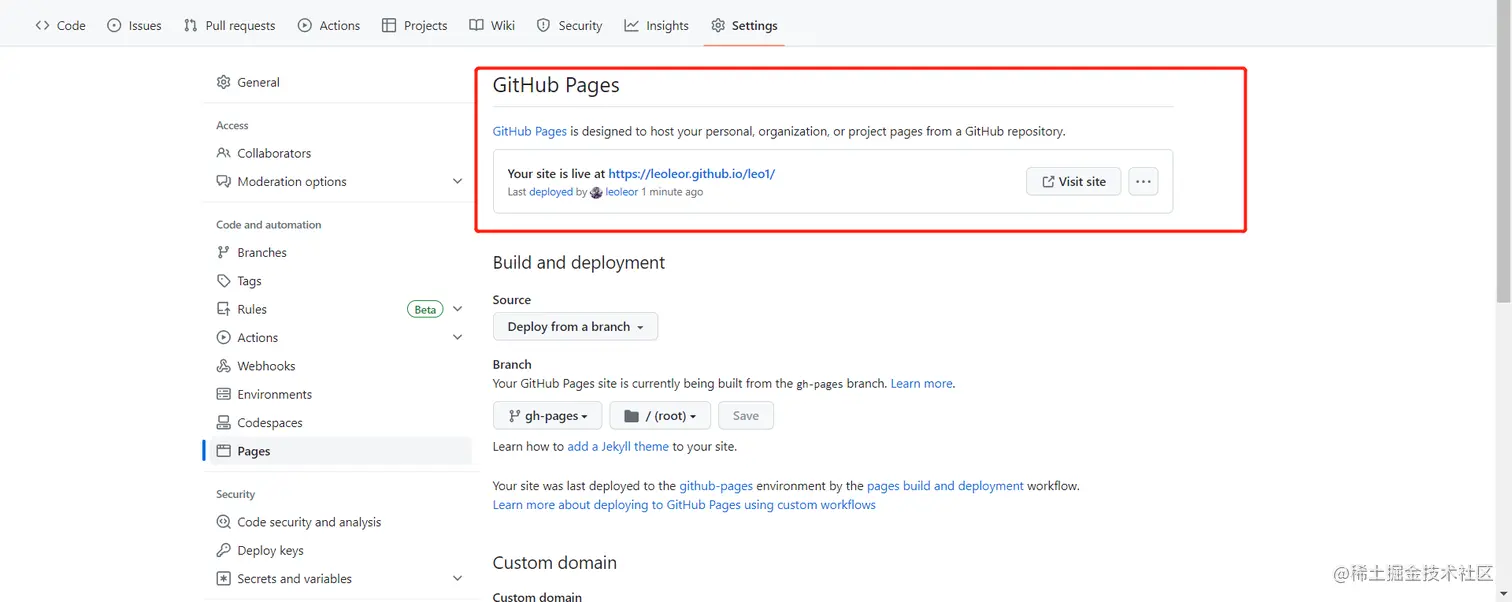Open the Insights tab
Image resolution: width=1512 pixels, height=602 pixels.
tap(656, 25)
